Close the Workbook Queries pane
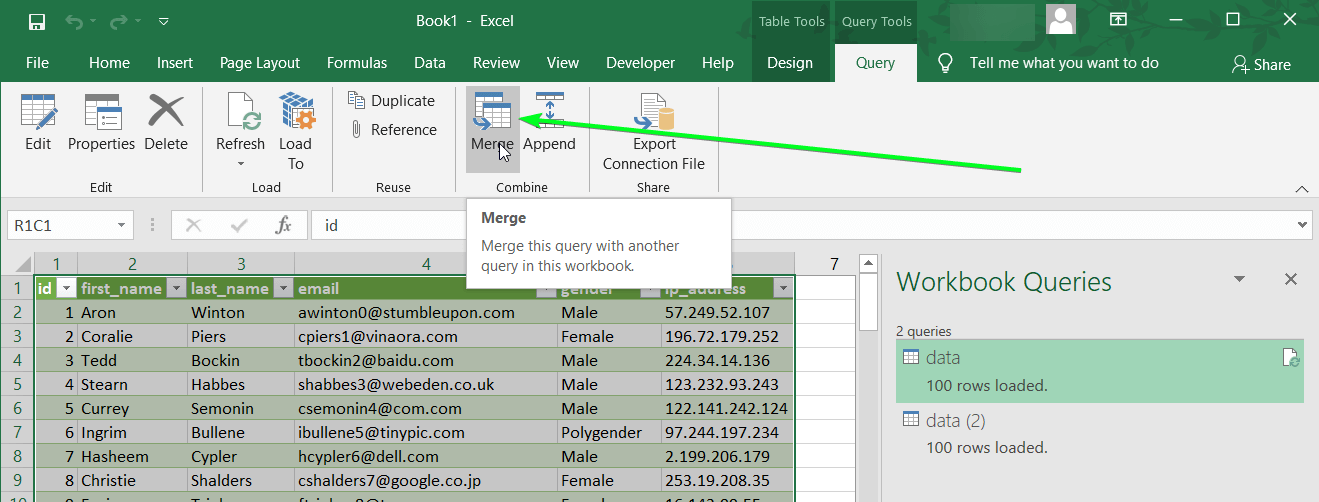The width and height of the screenshot is (1319, 502). click(x=1291, y=280)
